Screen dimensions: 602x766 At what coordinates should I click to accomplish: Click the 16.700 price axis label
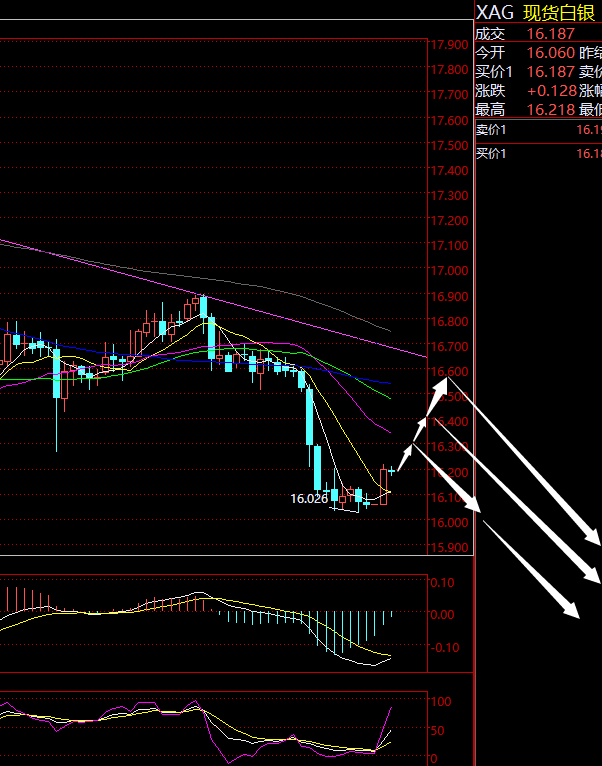point(449,346)
